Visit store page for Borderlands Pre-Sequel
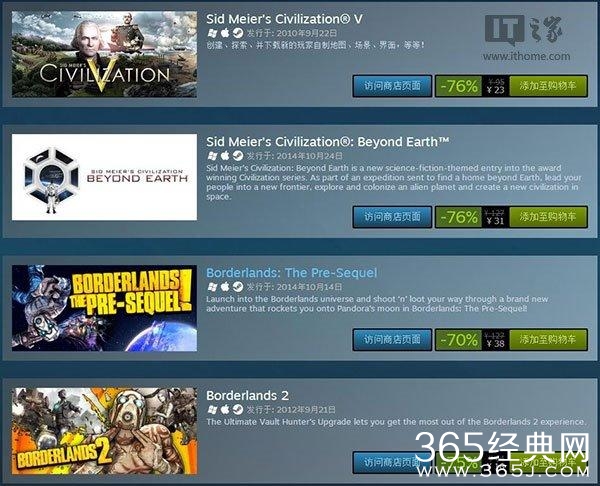The image size is (600, 486). click(x=392, y=339)
